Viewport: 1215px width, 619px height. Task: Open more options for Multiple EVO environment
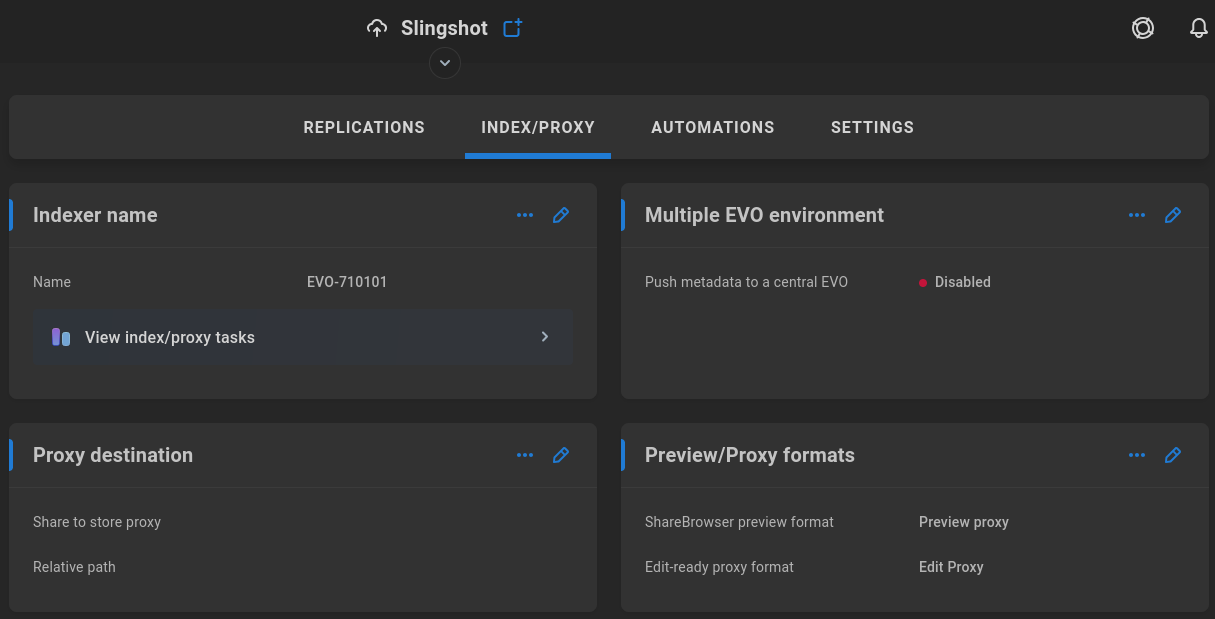[1137, 215]
